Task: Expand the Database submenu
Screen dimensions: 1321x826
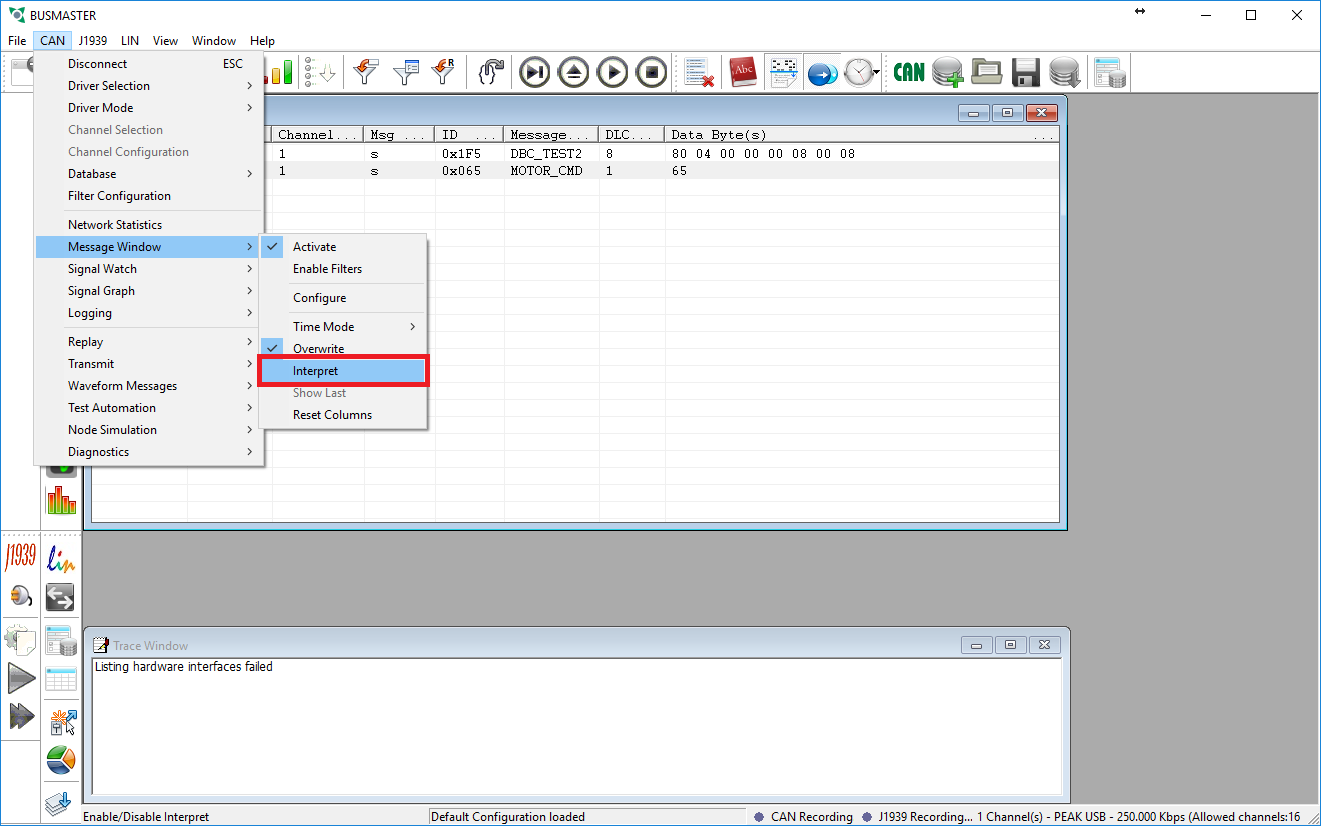Action: (149, 174)
